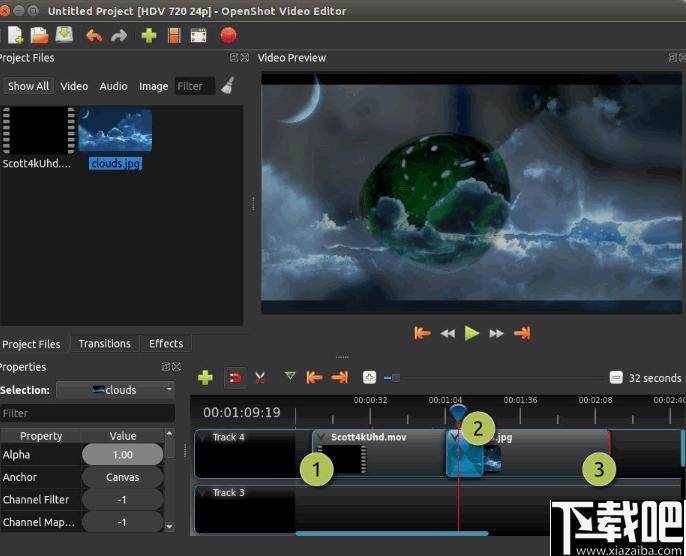686x556 pixels.
Task: Open the Choose Profile film icon
Action: click(174, 35)
